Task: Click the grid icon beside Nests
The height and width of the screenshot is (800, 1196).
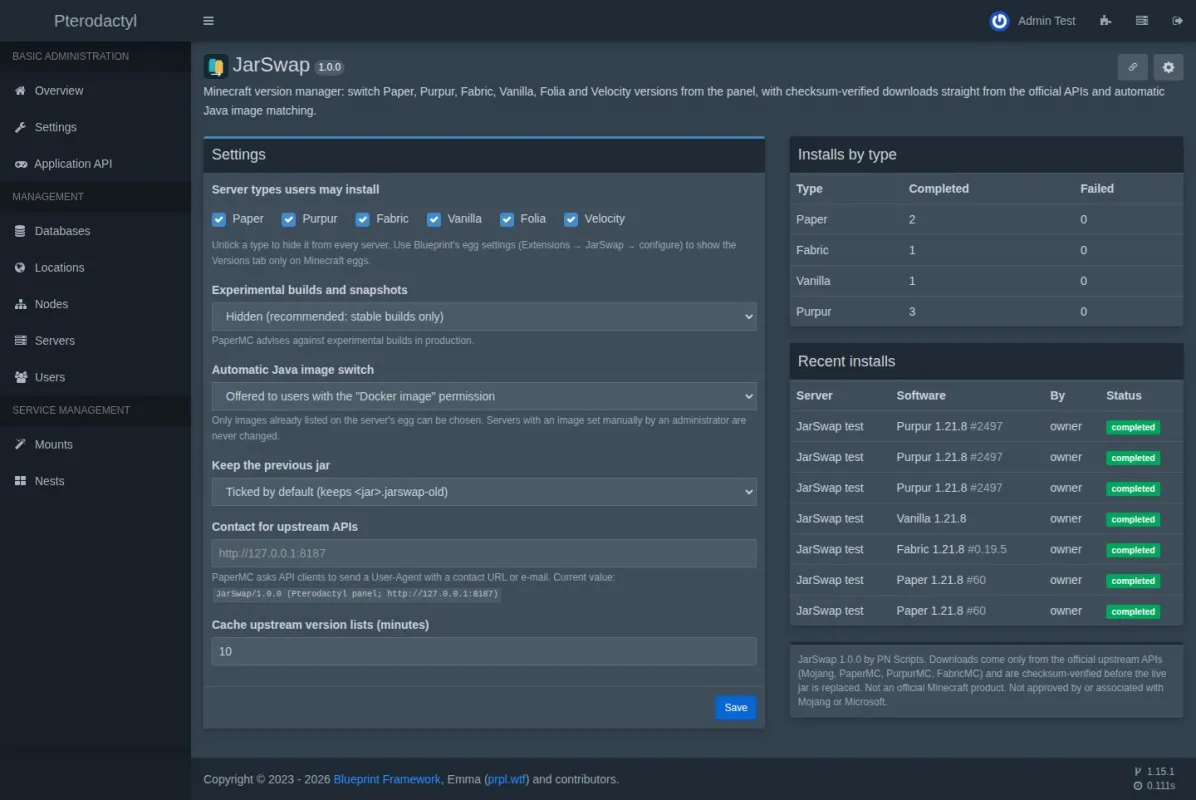Action: [20, 480]
